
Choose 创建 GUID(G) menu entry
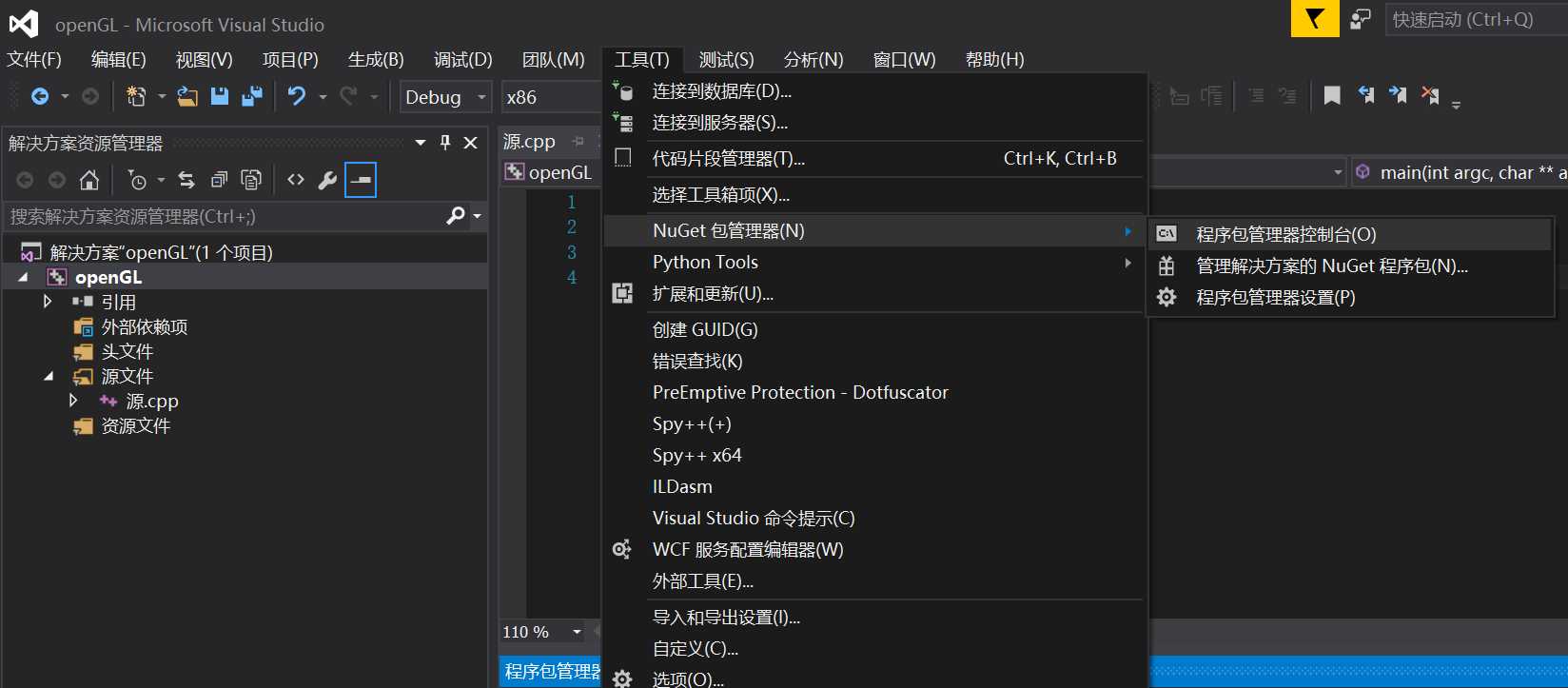pos(873,329)
